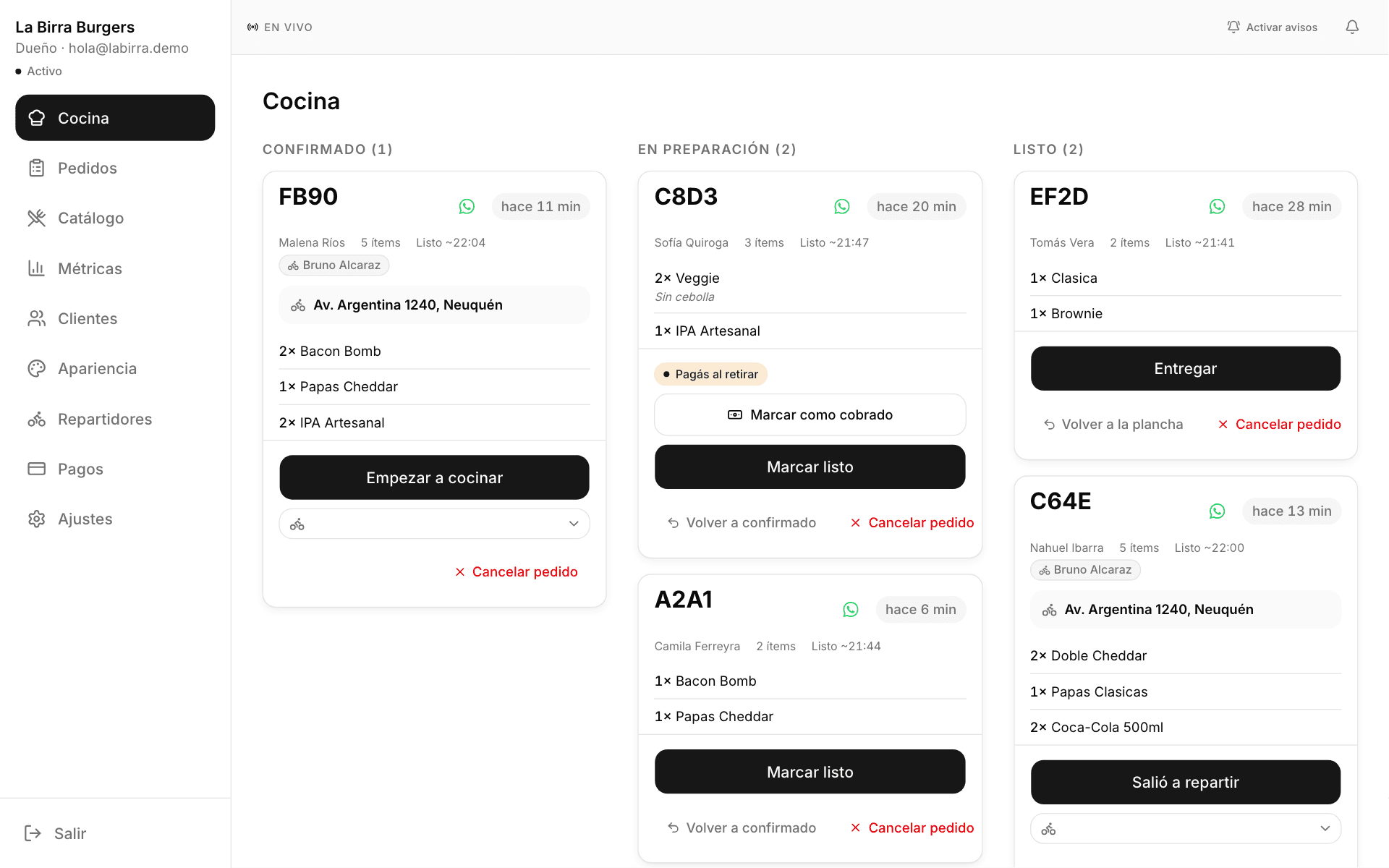Mark order A2A1 as listo

[810, 772]
